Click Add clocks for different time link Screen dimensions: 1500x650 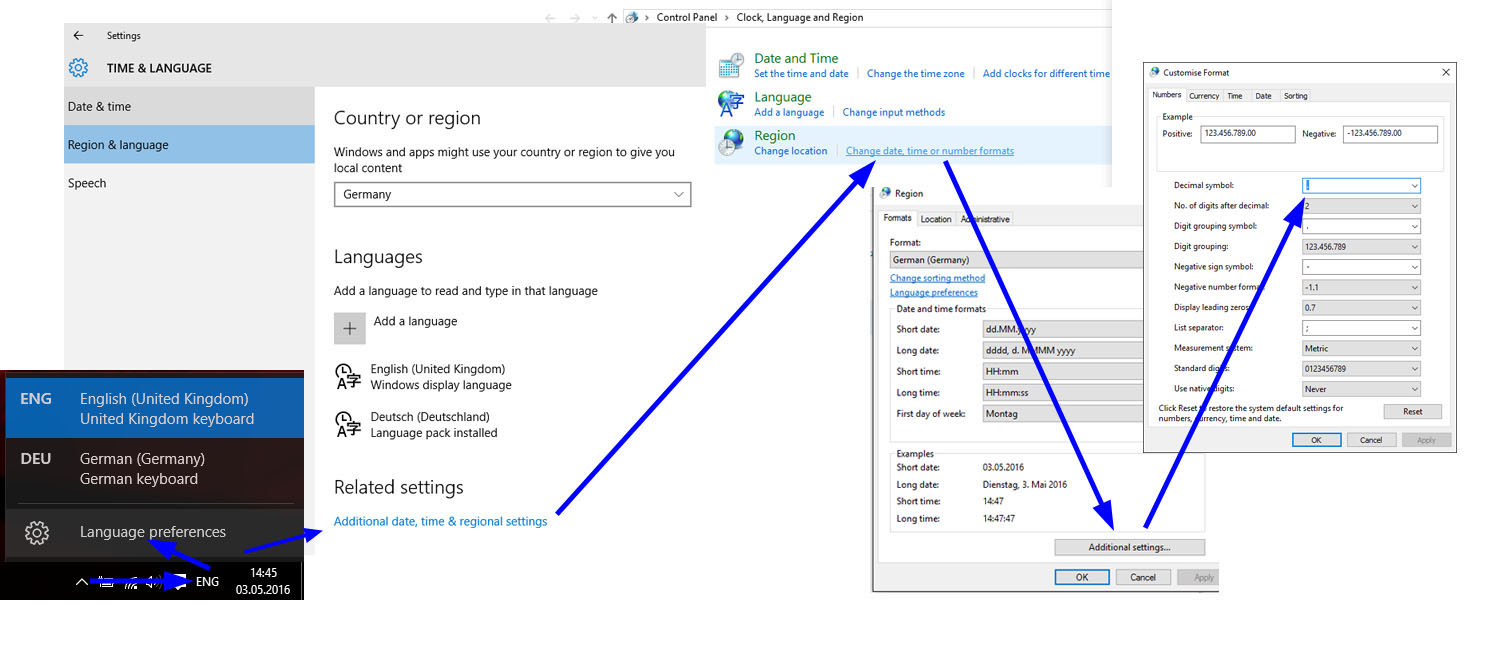click(1046, 74)
